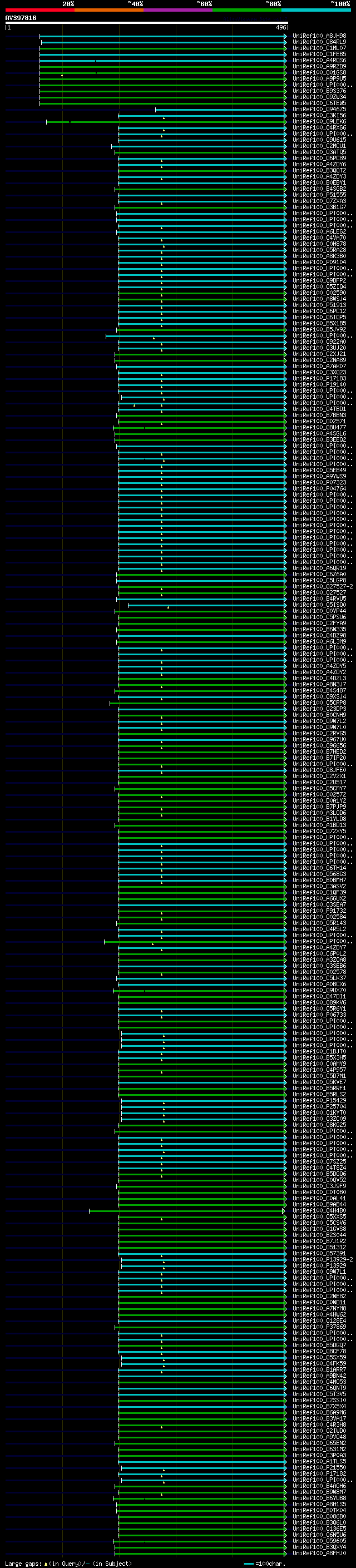Select hit UniRef100_A8JH98
Screen dimensions: 356x1568
pyautogui.click(x=319, y=36)
